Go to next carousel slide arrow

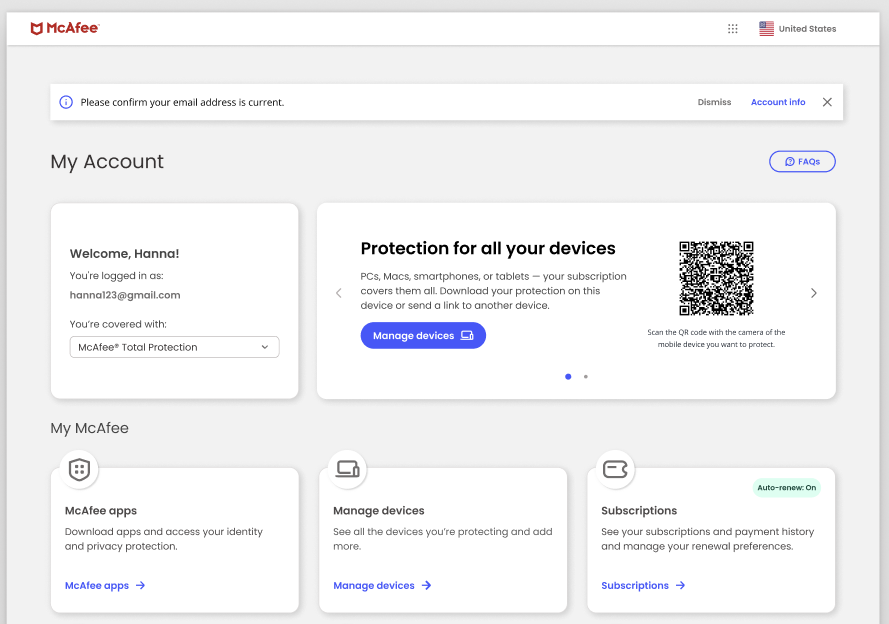click(x=814, y=293)
